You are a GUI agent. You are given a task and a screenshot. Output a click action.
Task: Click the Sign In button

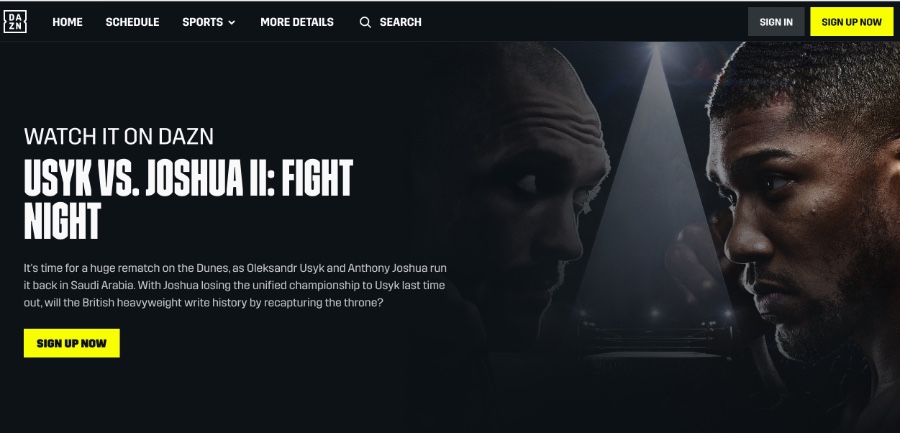(776, 22)
